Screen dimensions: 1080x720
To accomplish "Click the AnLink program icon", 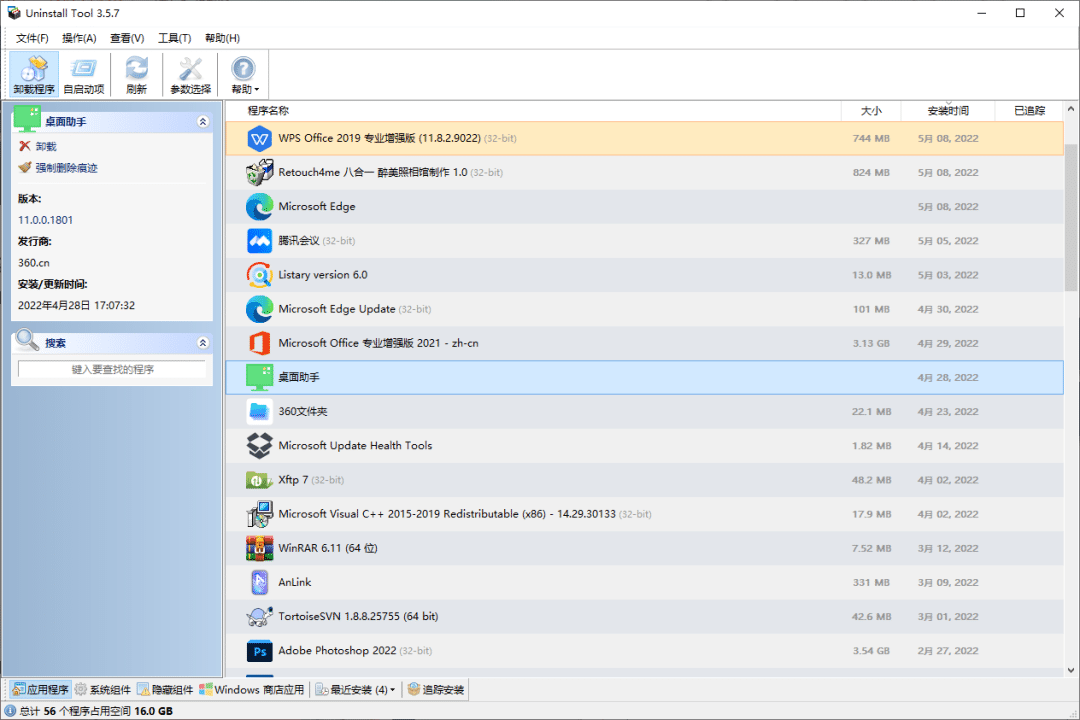I will click(x=259, y=582).
